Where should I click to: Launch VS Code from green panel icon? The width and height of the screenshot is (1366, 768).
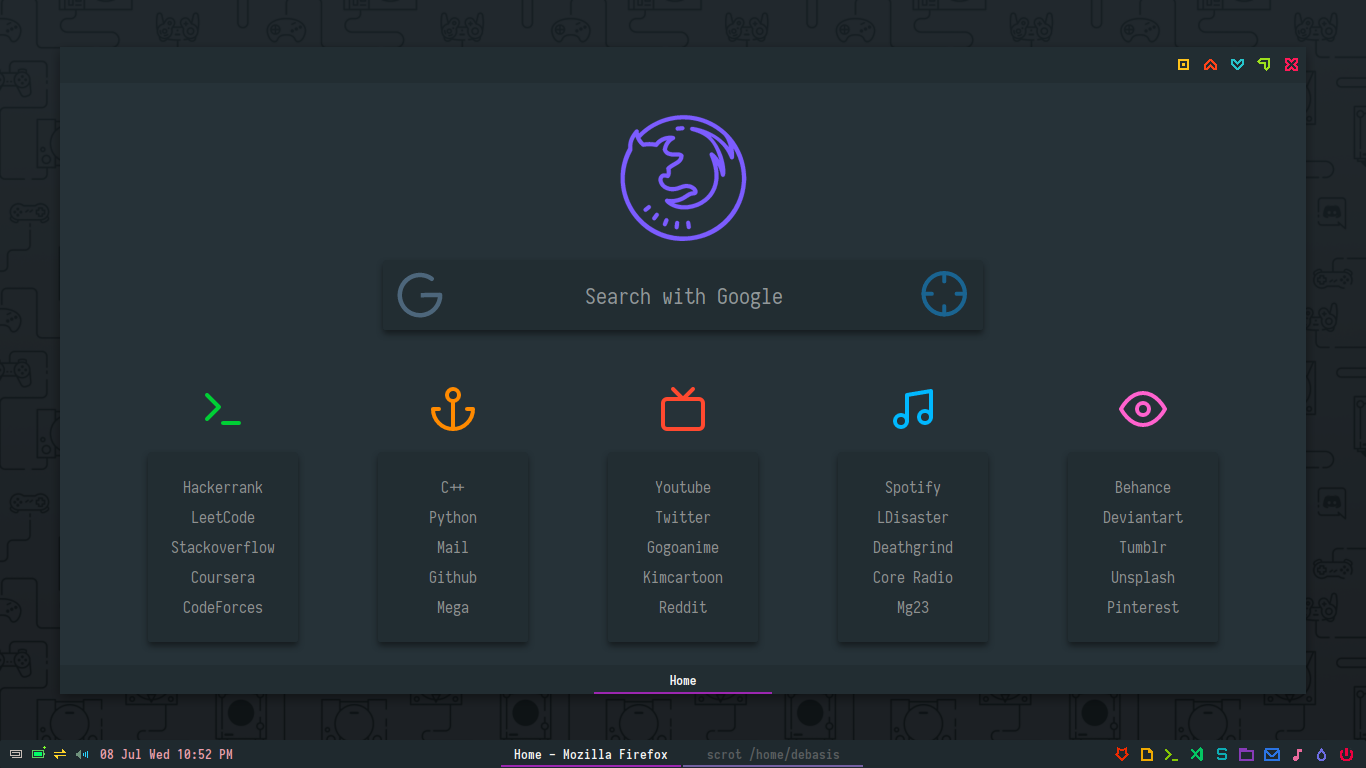[1197, 754]
